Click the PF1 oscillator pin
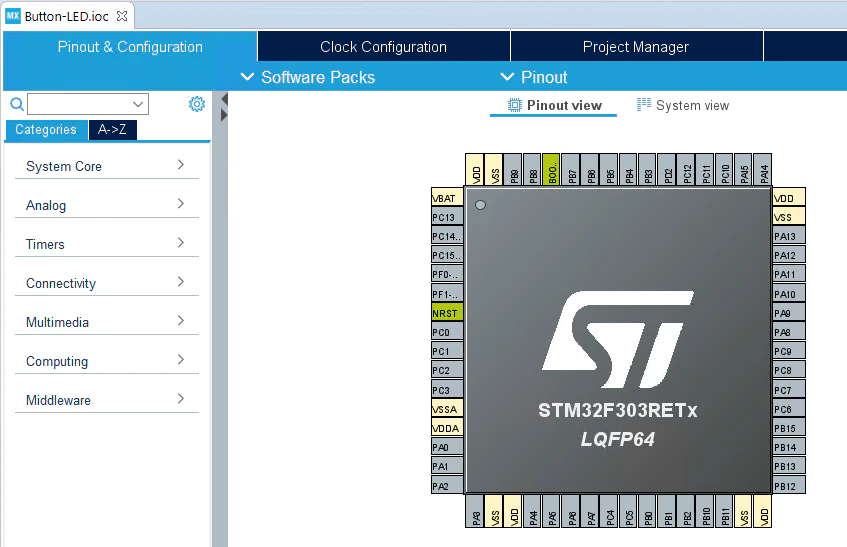This screenshot has width=847, height=547. [447, 294]
